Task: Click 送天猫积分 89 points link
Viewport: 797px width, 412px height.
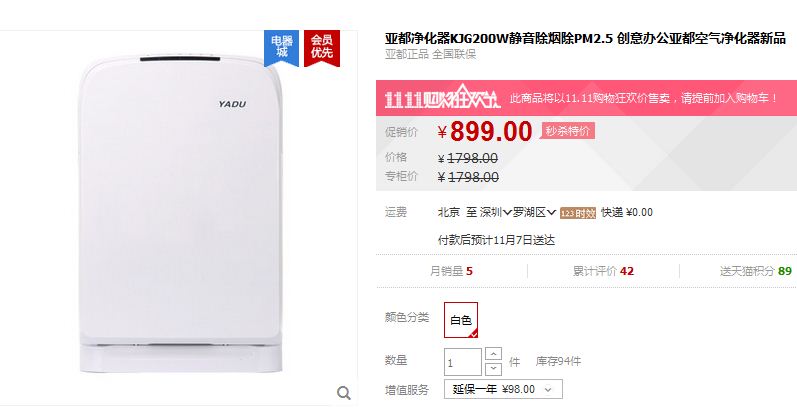Action: tap(756, 271)
